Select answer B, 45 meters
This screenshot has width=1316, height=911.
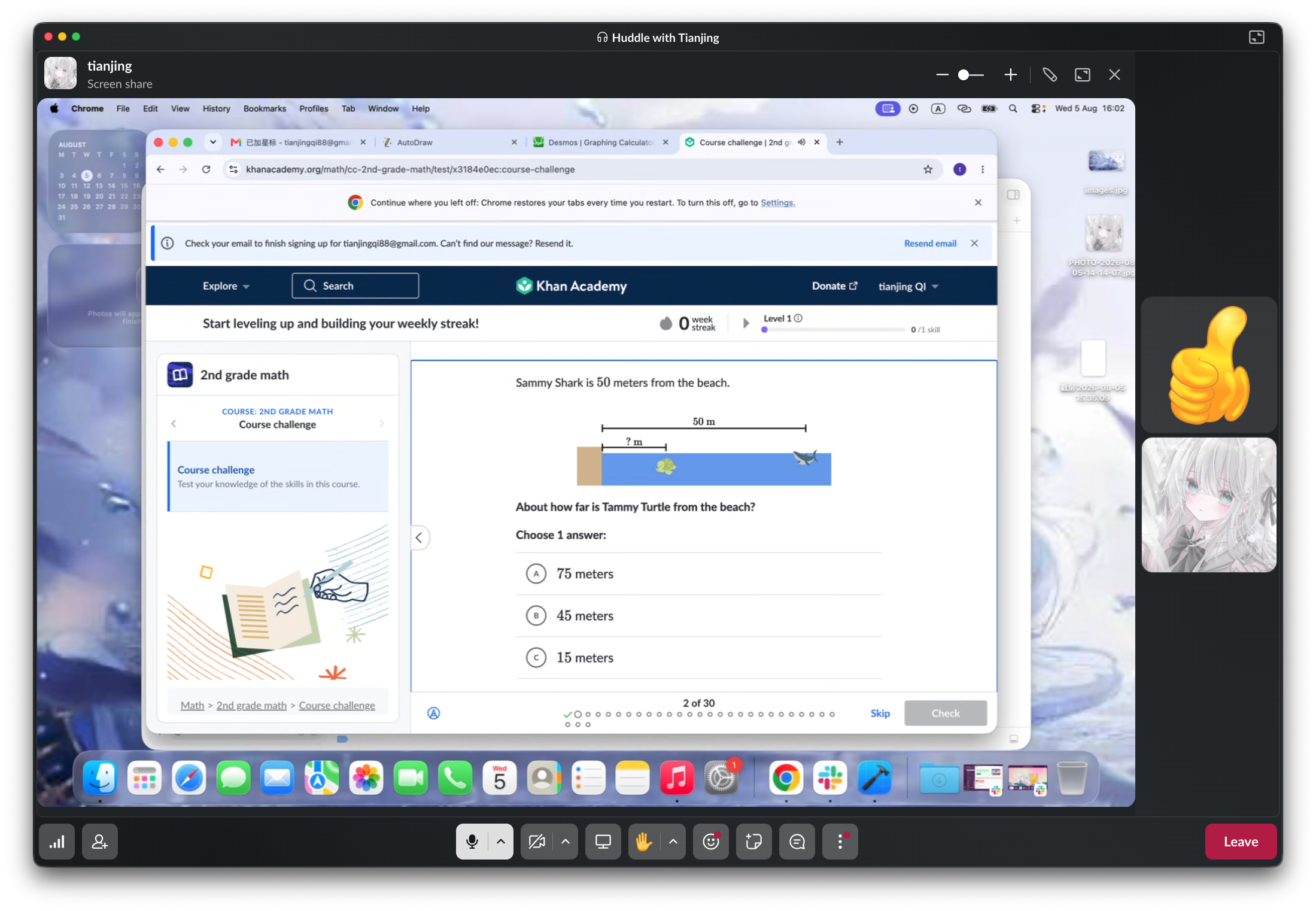698,616
